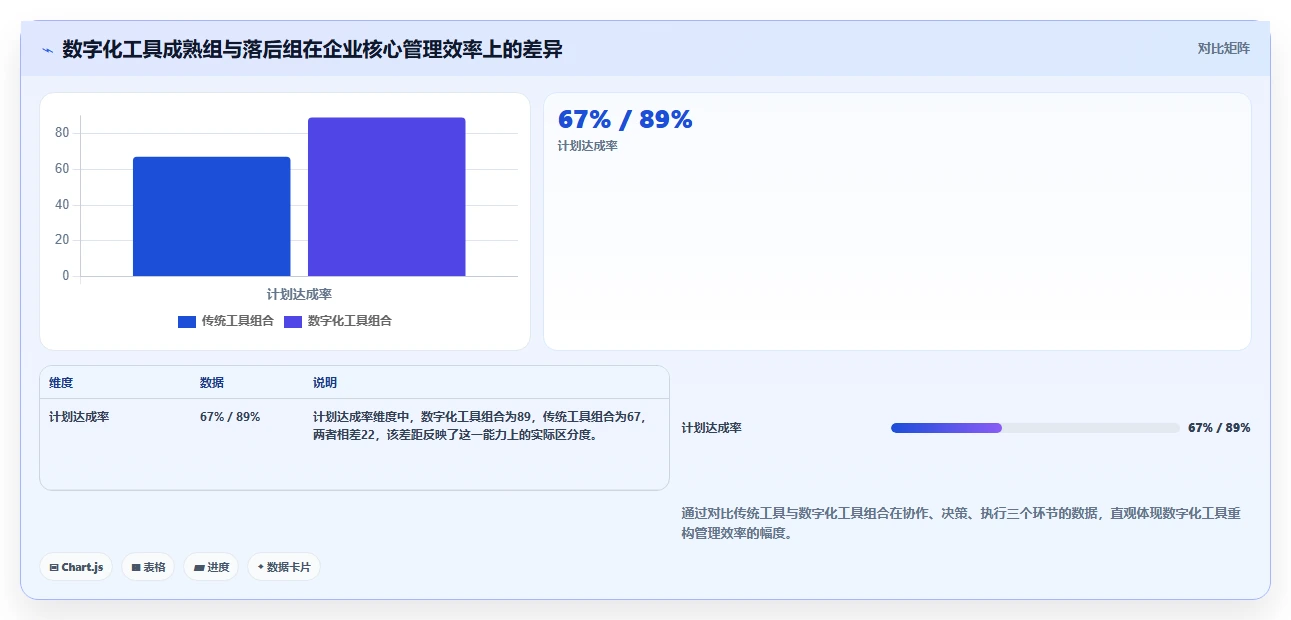Click the 数字化工具组合 legend text
The width and height of the screenshot is (1291, 620).
[350, 321]
